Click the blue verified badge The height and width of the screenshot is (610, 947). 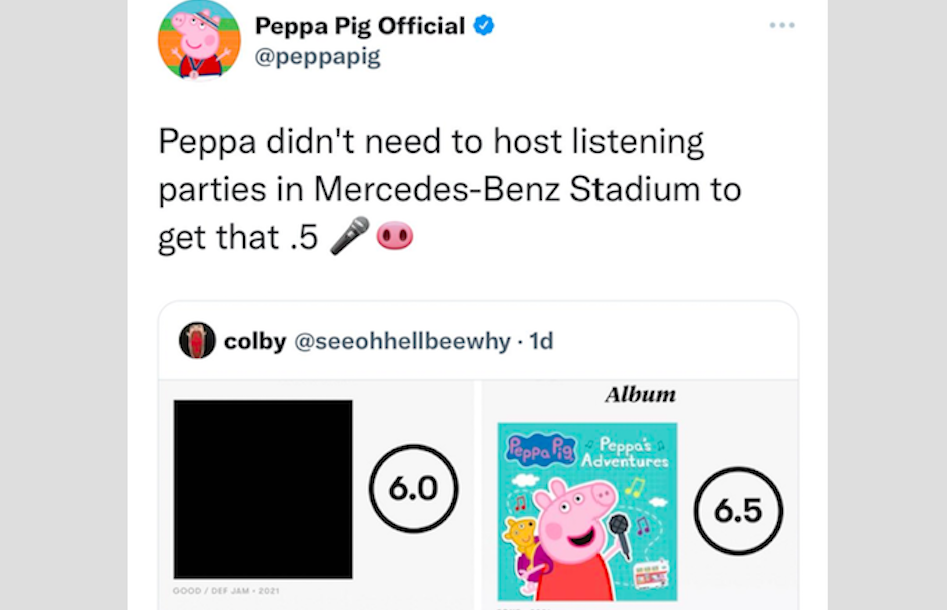pyautogui.click(x=484, y=25)
